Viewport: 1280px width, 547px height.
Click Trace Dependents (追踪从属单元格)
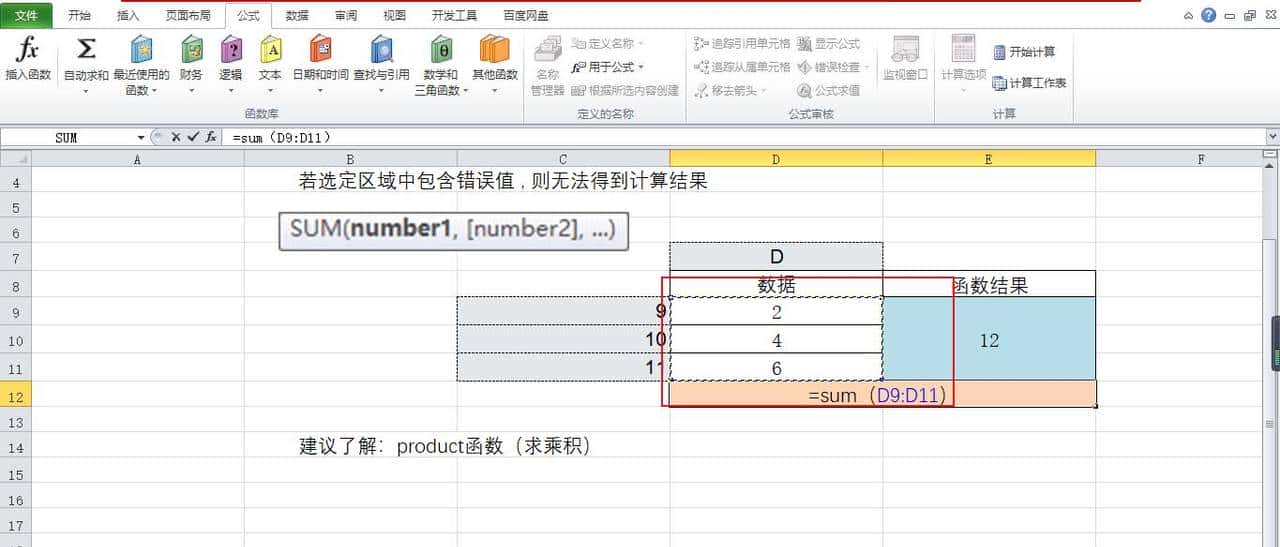point(743,67)
